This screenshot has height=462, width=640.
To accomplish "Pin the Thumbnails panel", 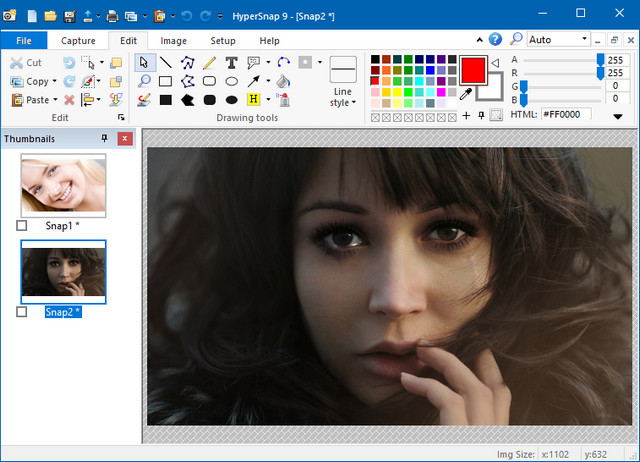I will pyautogui.click(x=105, y=139).
